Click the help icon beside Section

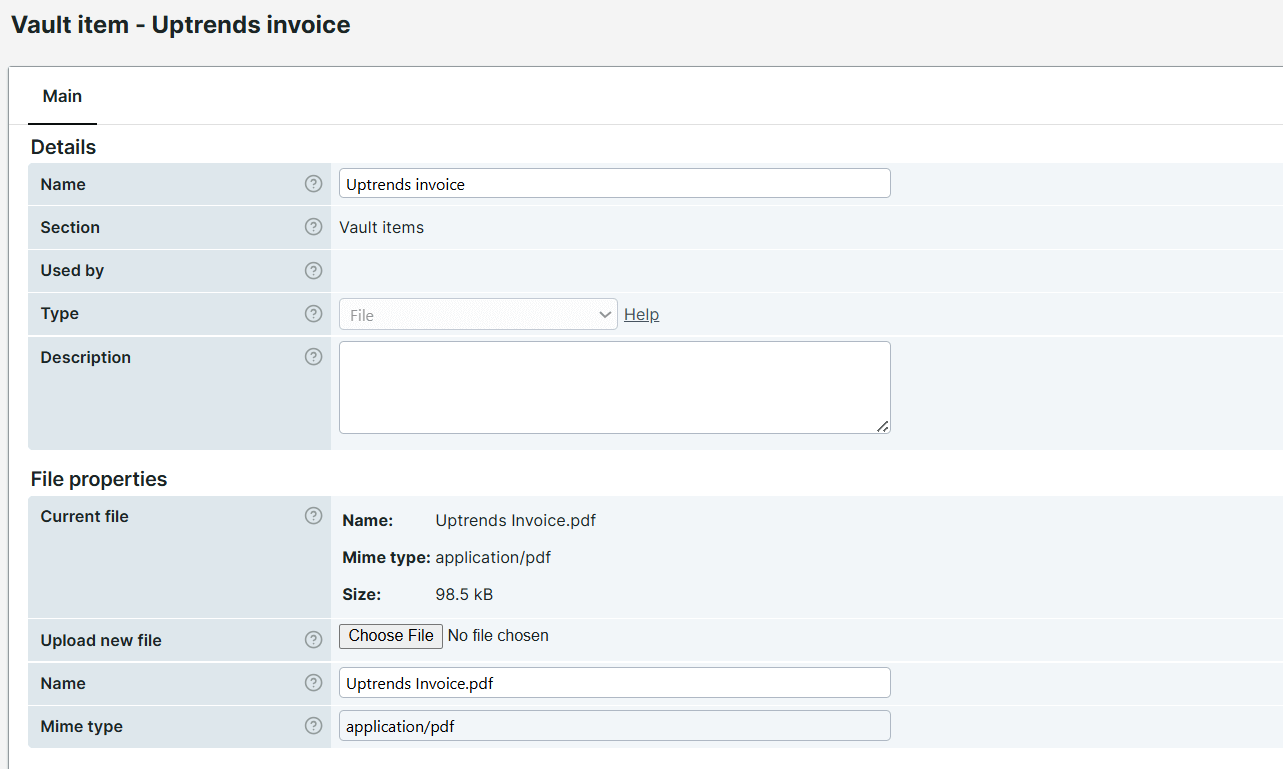click(x=314, y=227)
